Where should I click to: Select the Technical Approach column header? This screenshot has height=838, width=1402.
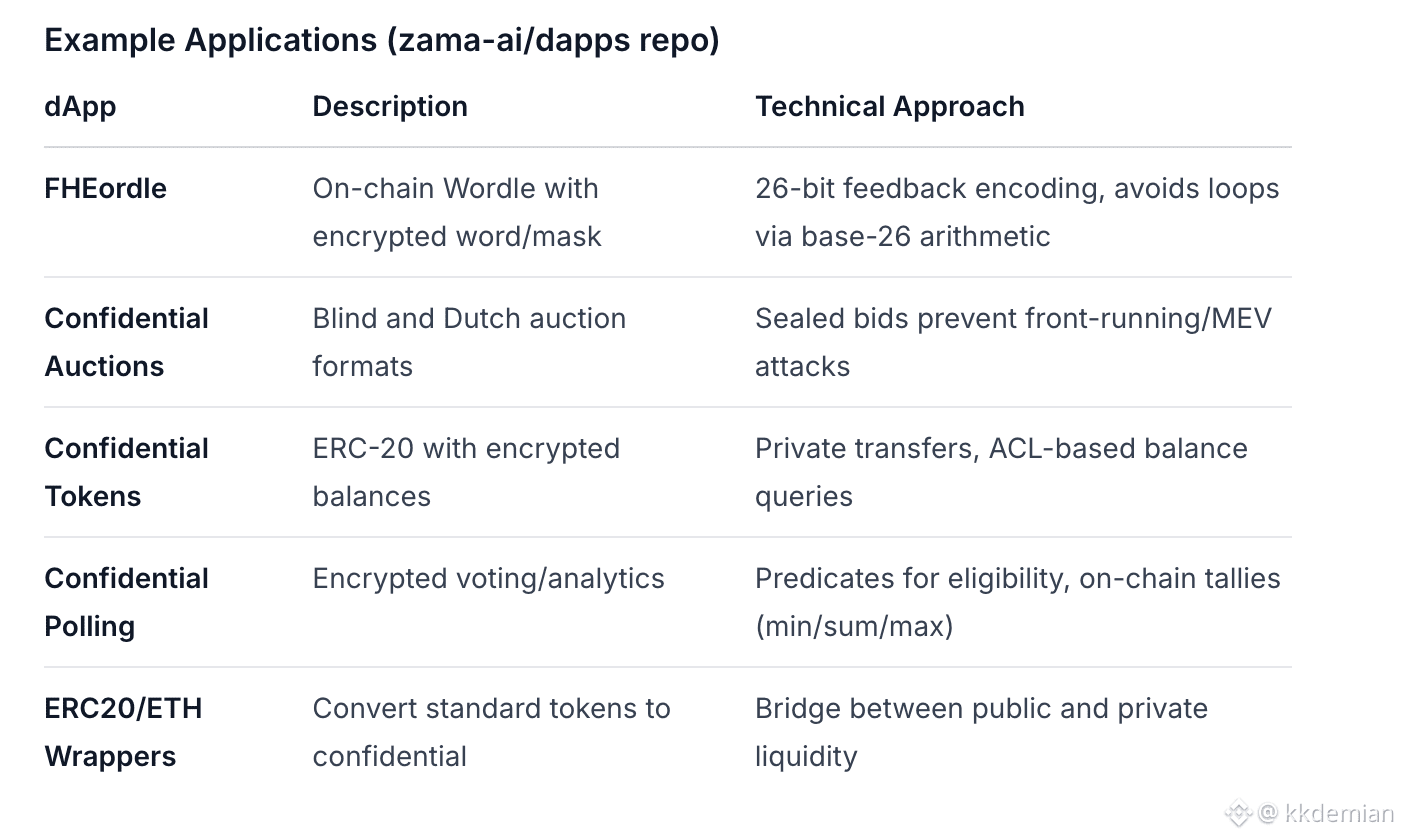point(889,106)
